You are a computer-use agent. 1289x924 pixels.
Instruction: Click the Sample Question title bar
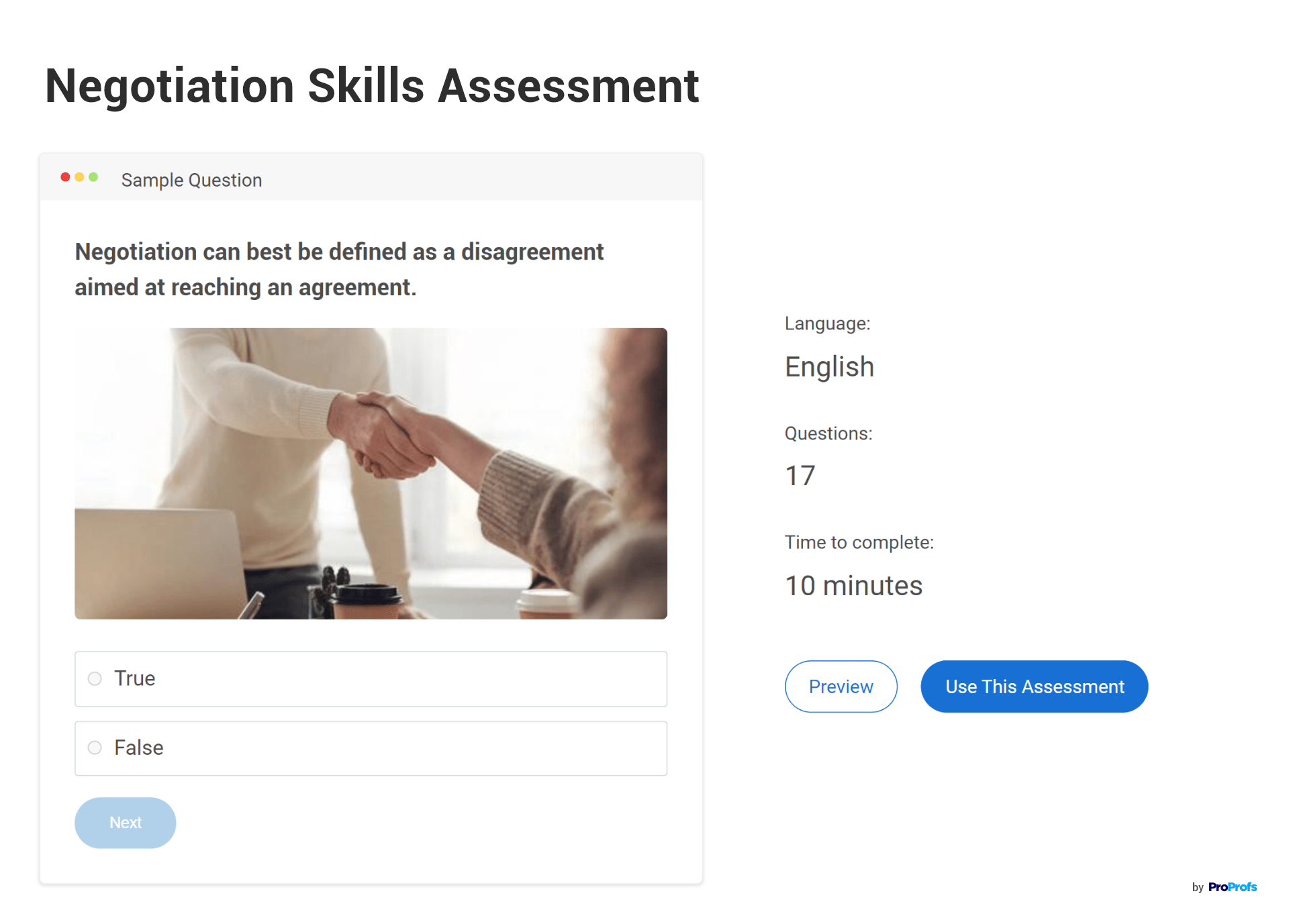pos(191,179)
